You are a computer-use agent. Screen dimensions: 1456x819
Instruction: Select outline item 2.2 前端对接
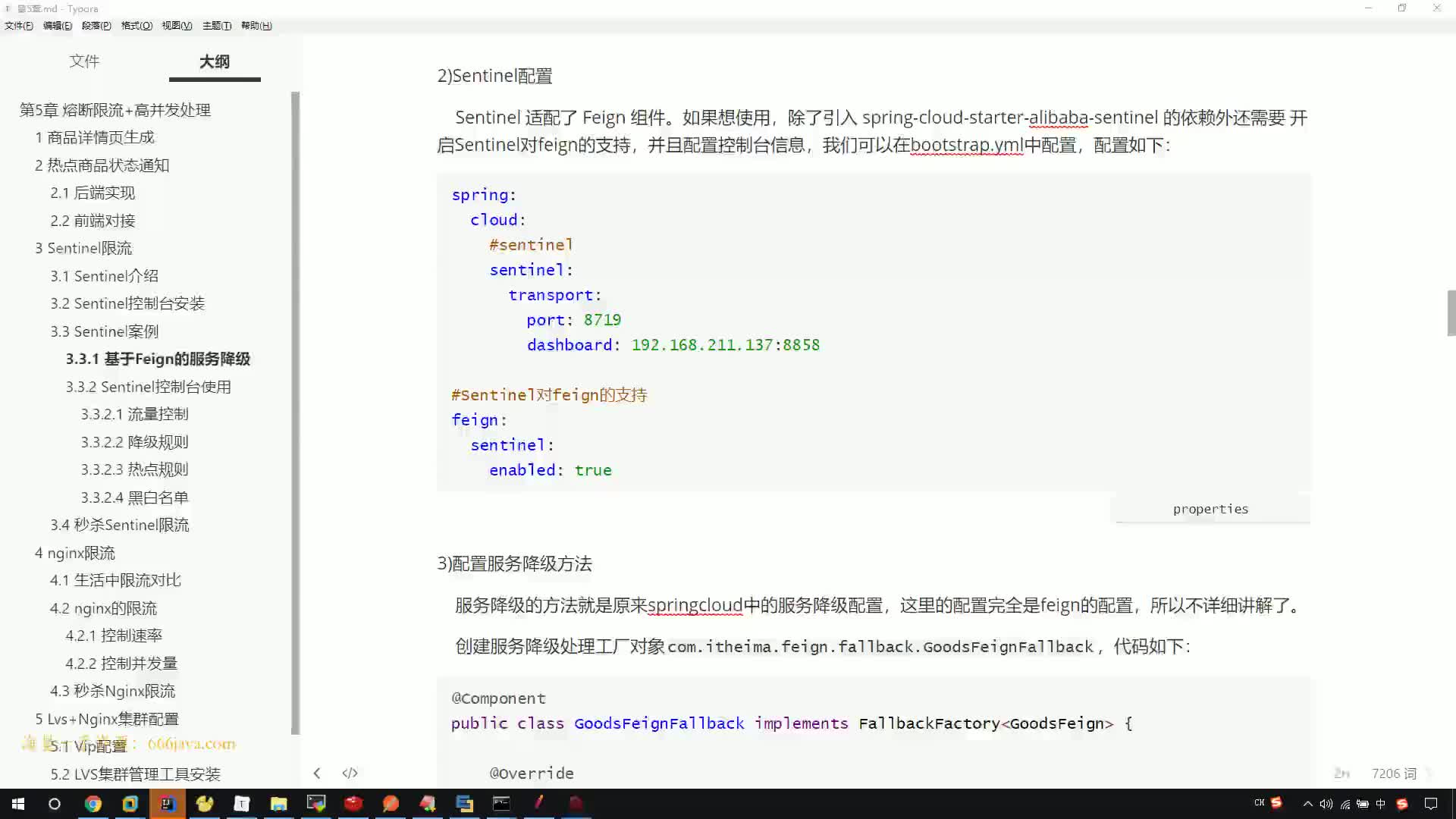click(93, 221)
